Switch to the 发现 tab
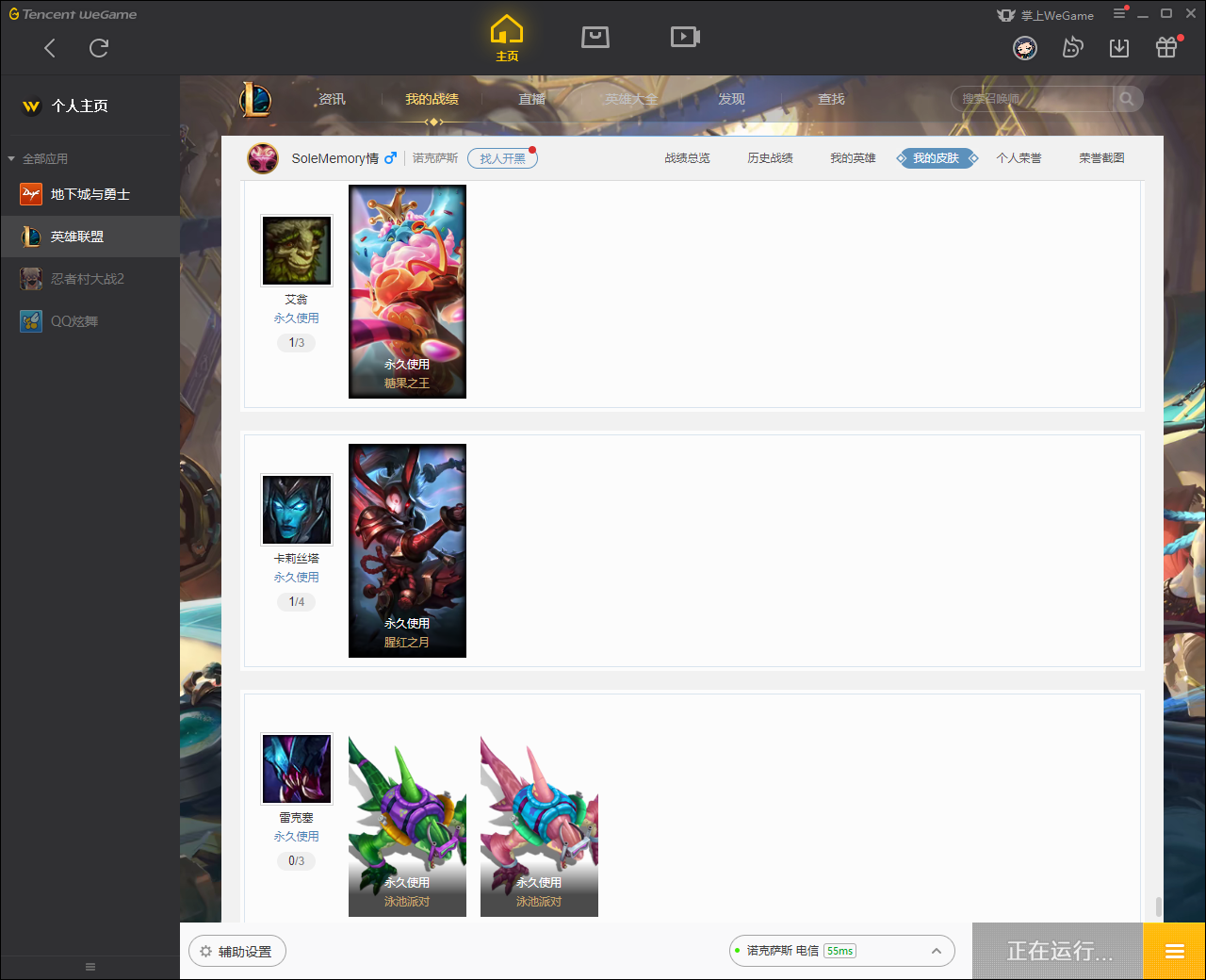 point(731,99)
